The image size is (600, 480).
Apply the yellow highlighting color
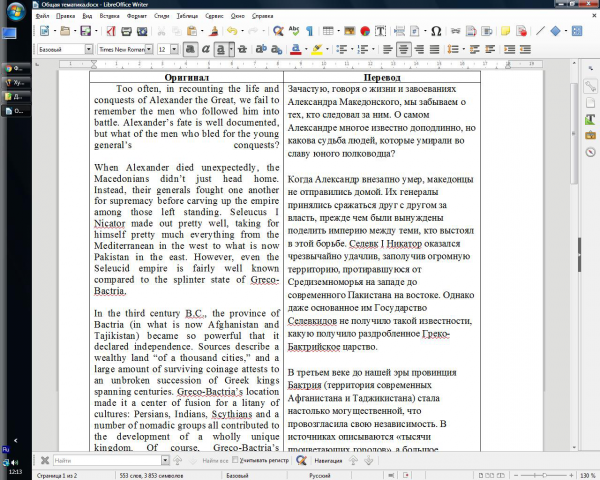pos(316,49)
